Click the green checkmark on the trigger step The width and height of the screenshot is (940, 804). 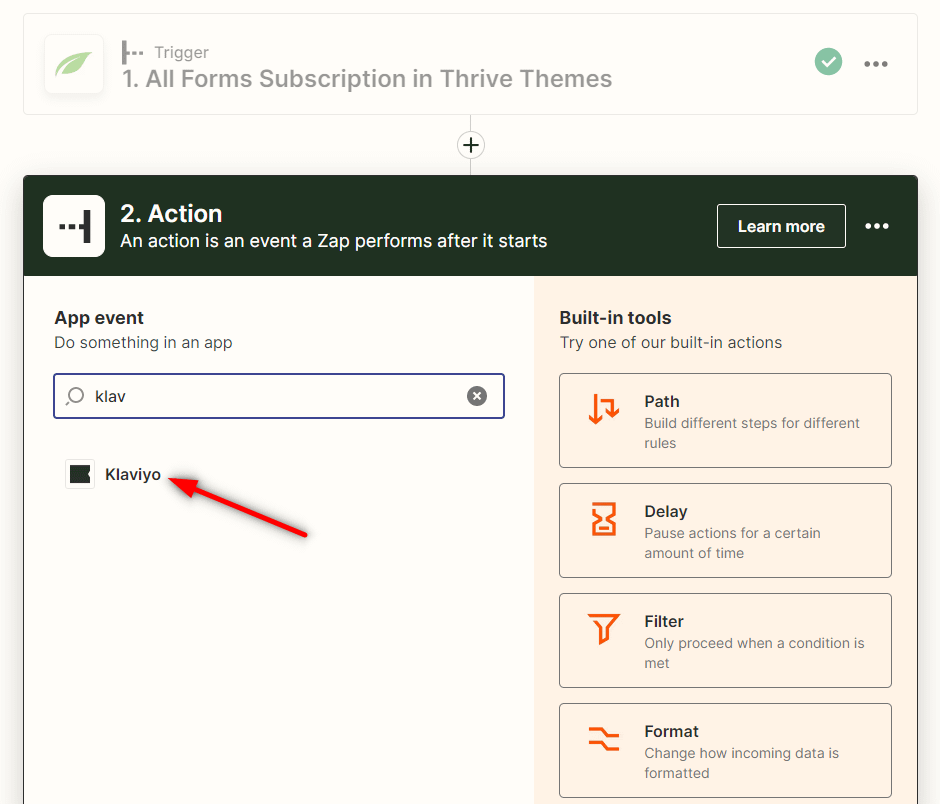pyautogui.click(x=828, y=63)
